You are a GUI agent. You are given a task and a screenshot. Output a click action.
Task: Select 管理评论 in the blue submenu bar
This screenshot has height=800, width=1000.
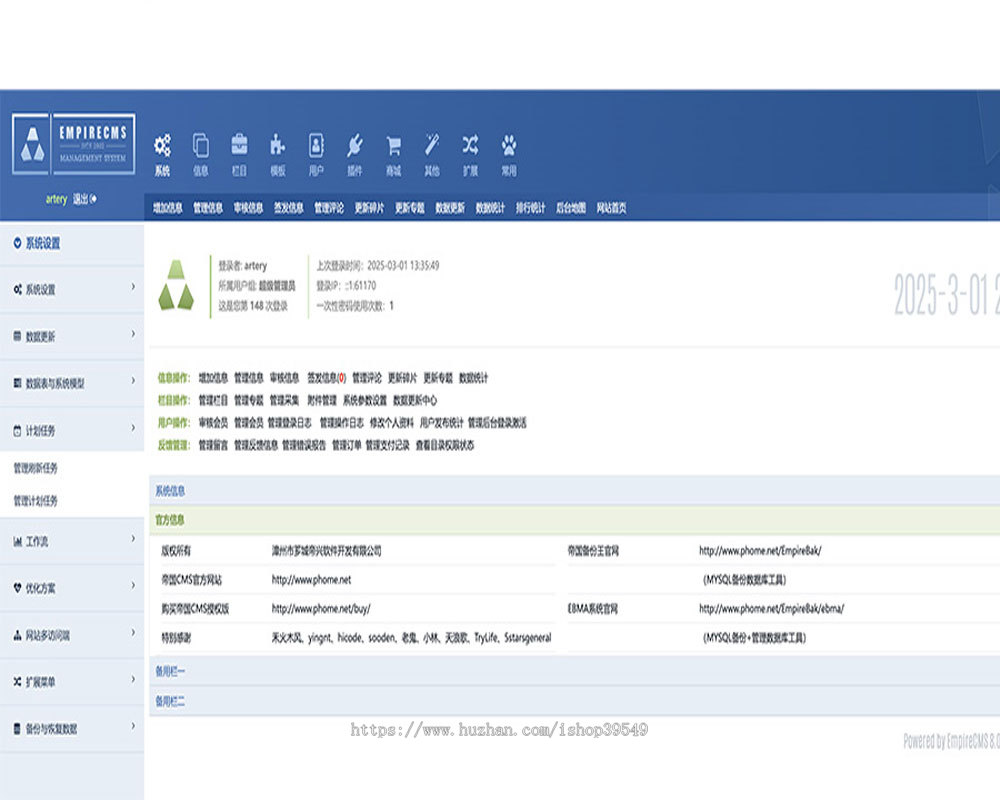[x=328, y=208]
